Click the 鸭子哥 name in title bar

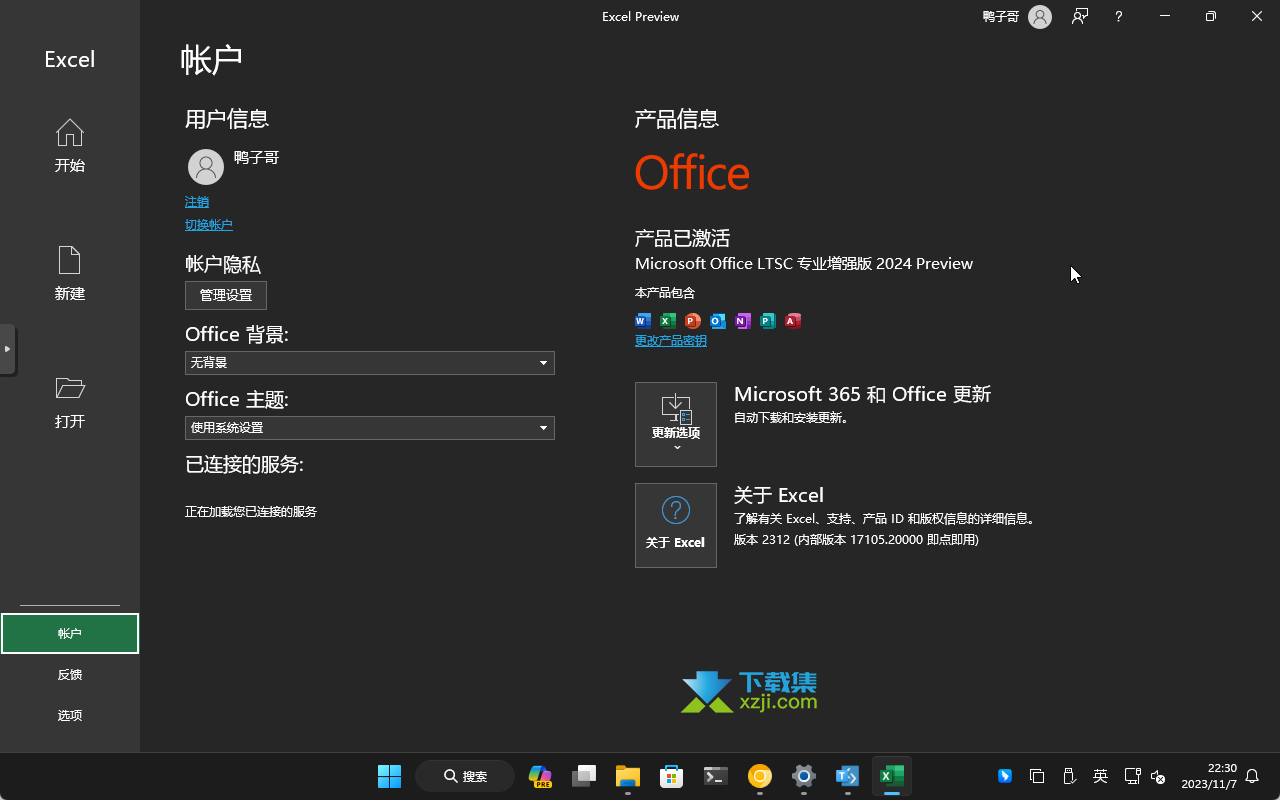coord(1000,17)
